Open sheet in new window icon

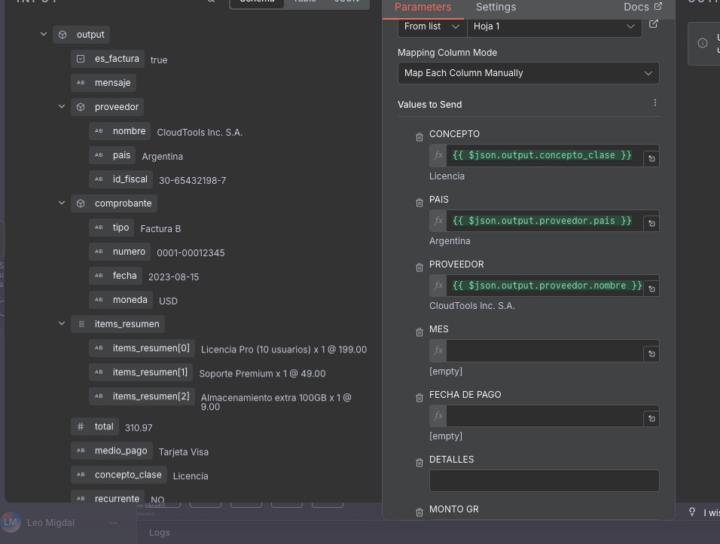[653, 24]
